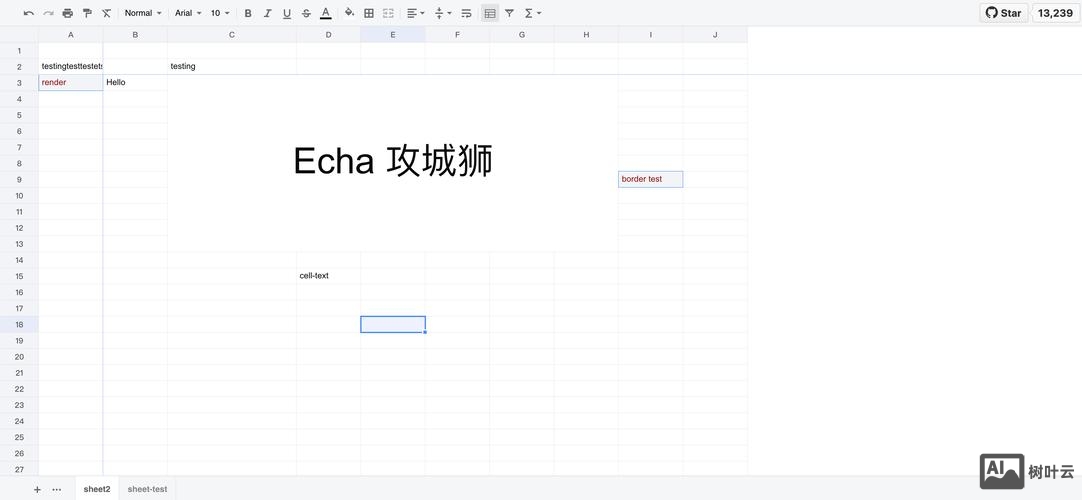Select column C header

(232, 34)
